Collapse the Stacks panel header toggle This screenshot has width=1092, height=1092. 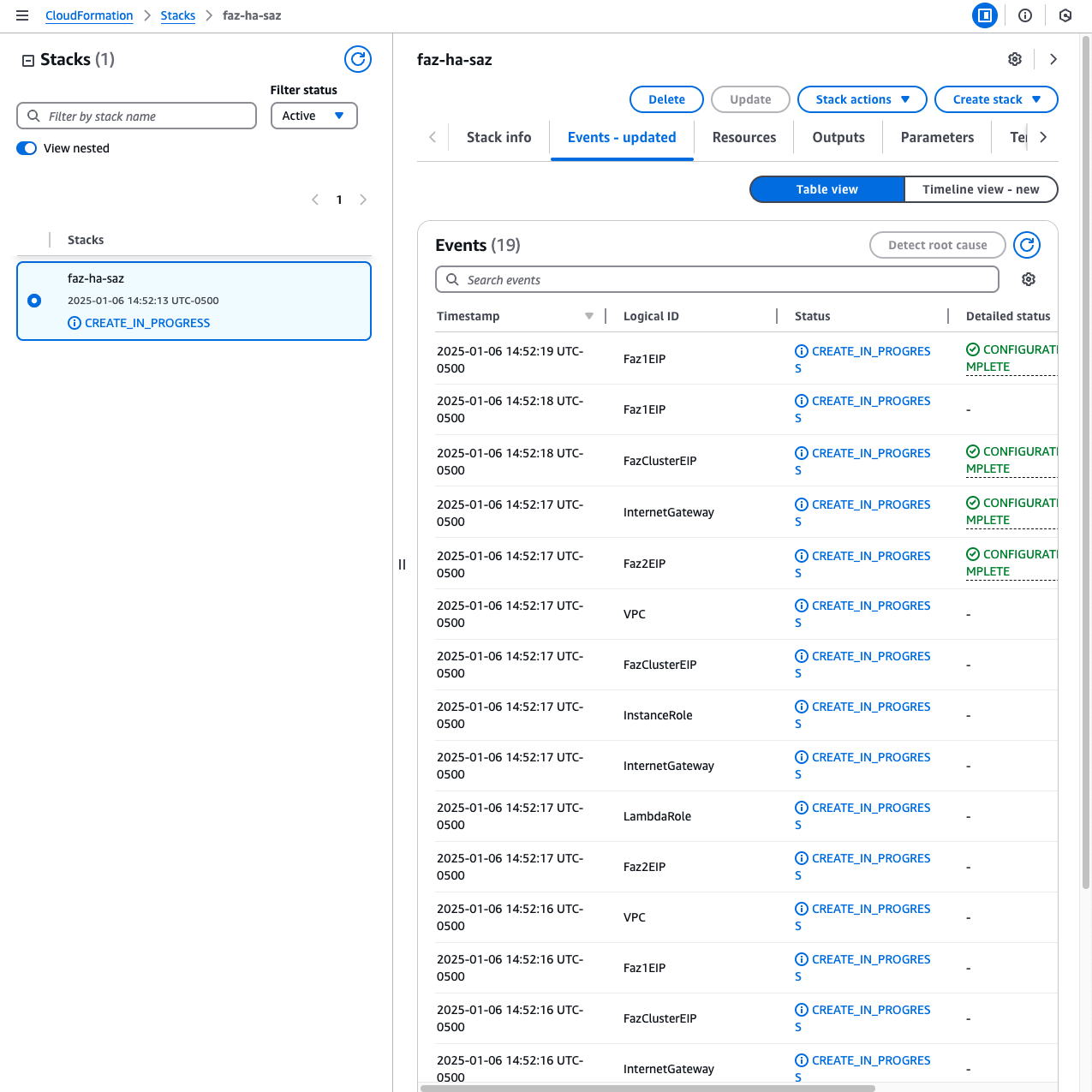coord(28,60)
